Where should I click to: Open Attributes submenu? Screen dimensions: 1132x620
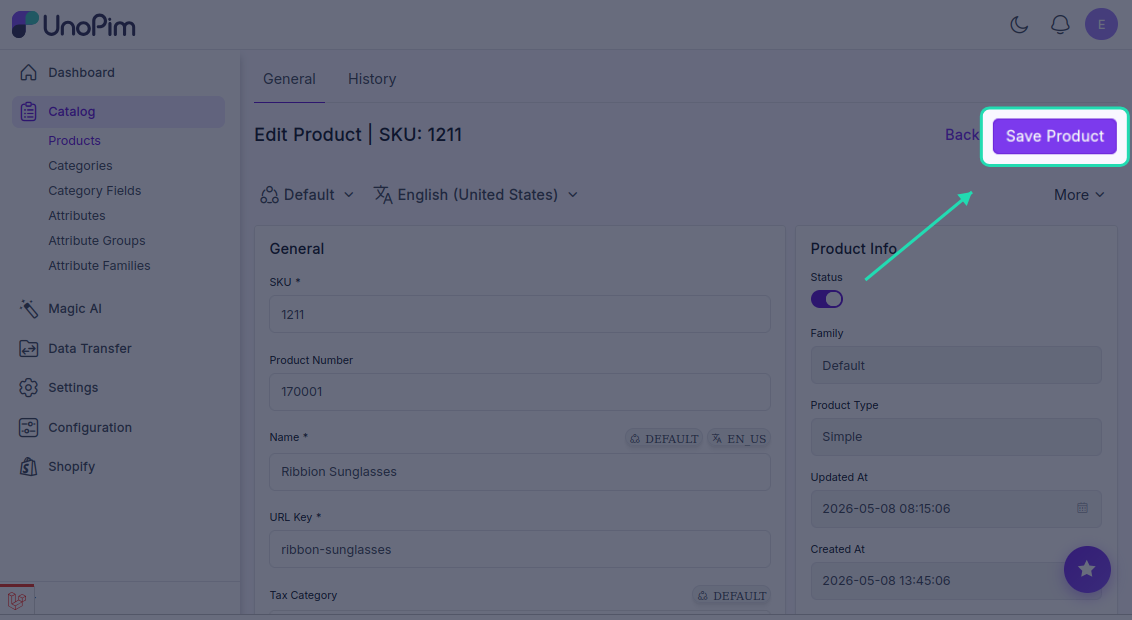point(77,216)
